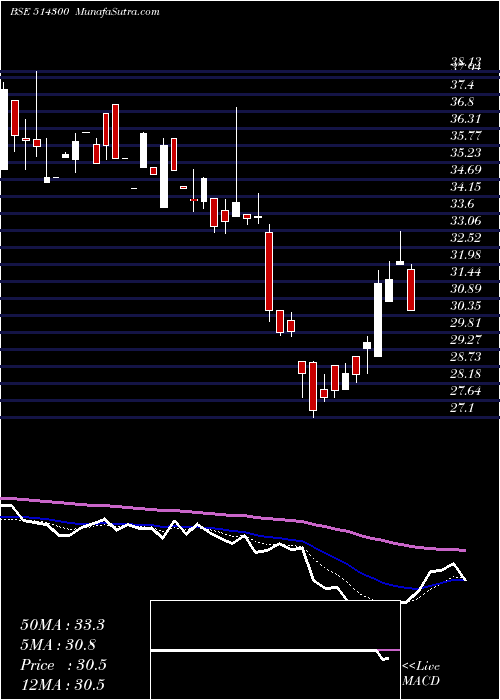Click the 27.1 price axis label
This screenshot has width=500, height=700.
tap(462, 408)
